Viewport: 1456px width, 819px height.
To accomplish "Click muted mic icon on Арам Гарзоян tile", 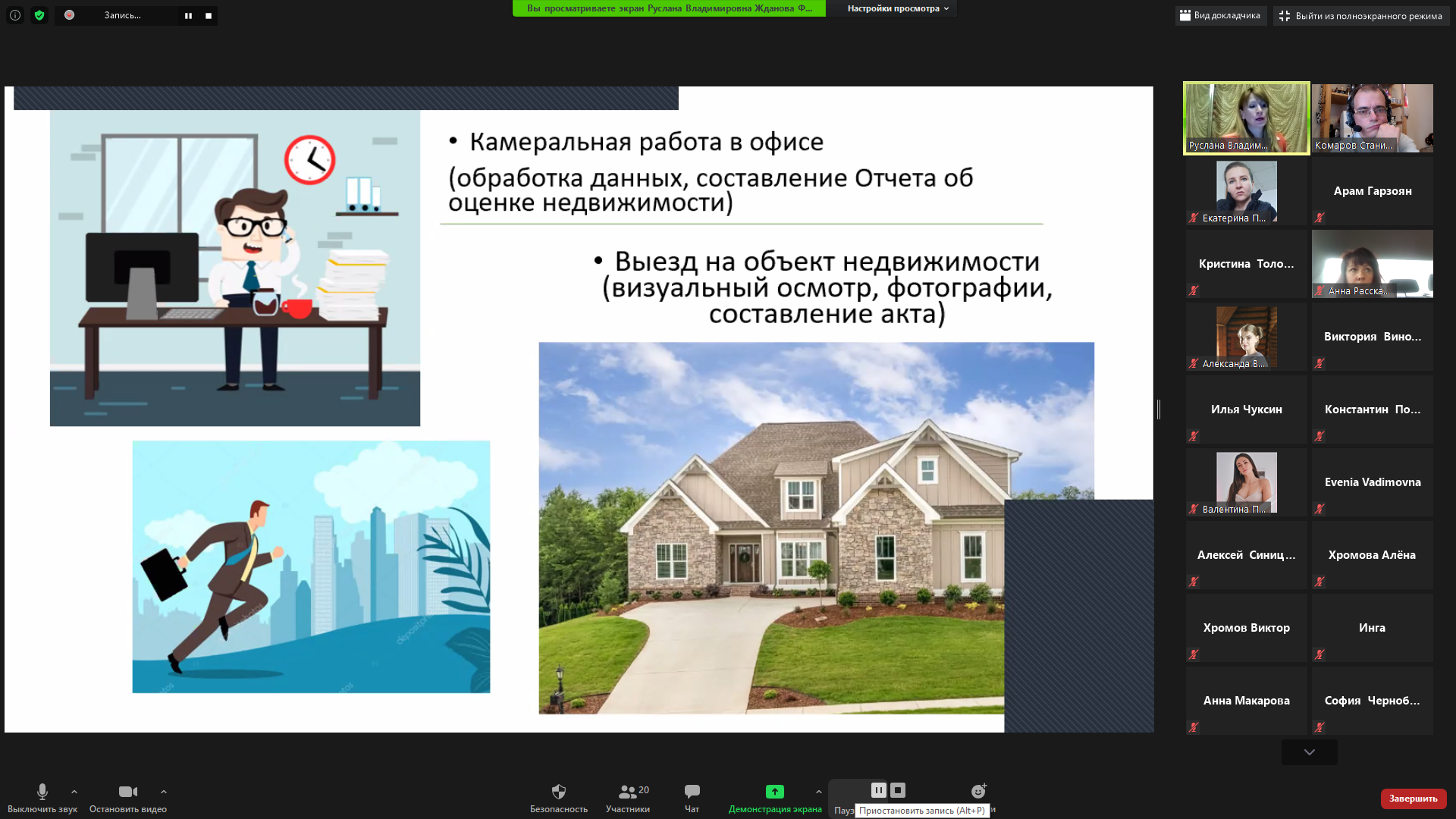I will (1319, 218).
